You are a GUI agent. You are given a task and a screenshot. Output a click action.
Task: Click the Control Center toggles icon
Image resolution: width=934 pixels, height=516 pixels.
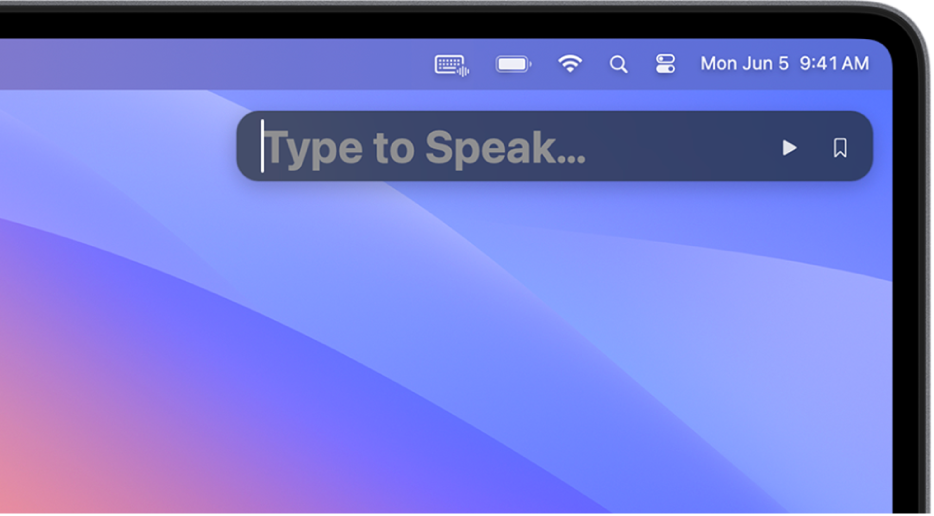click(666, 64)
